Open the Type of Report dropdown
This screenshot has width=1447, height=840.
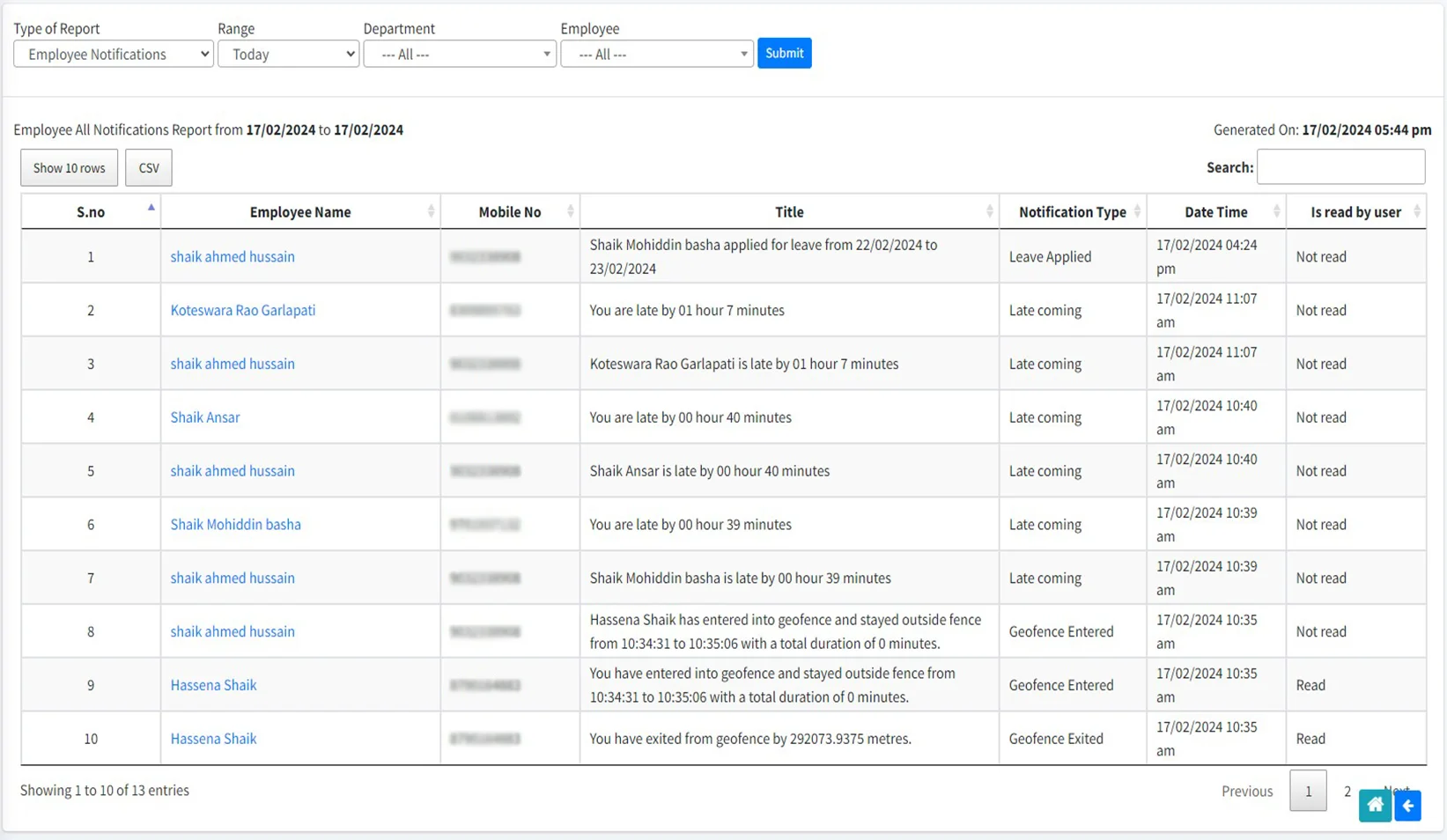click(113, 54)
